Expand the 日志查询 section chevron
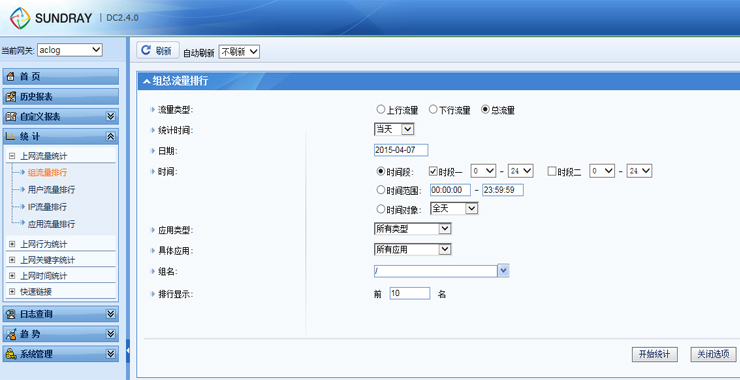740x380 pixels. [111, 314]
